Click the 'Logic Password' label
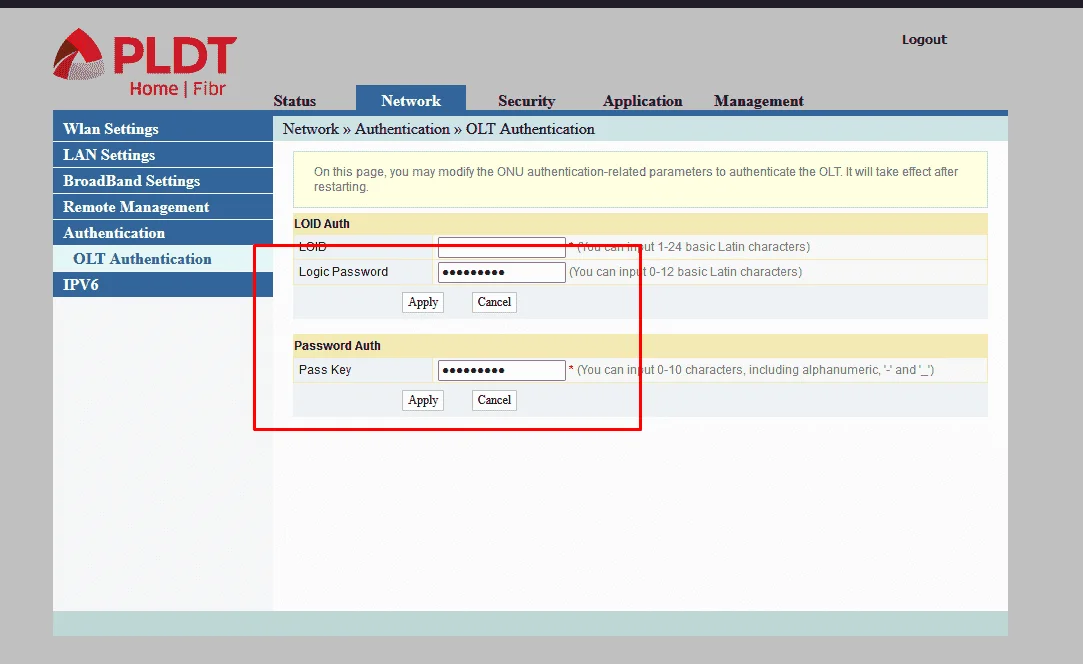Image resolution: width=1083 pixels, height=664 pixels. tap(343, 272)
